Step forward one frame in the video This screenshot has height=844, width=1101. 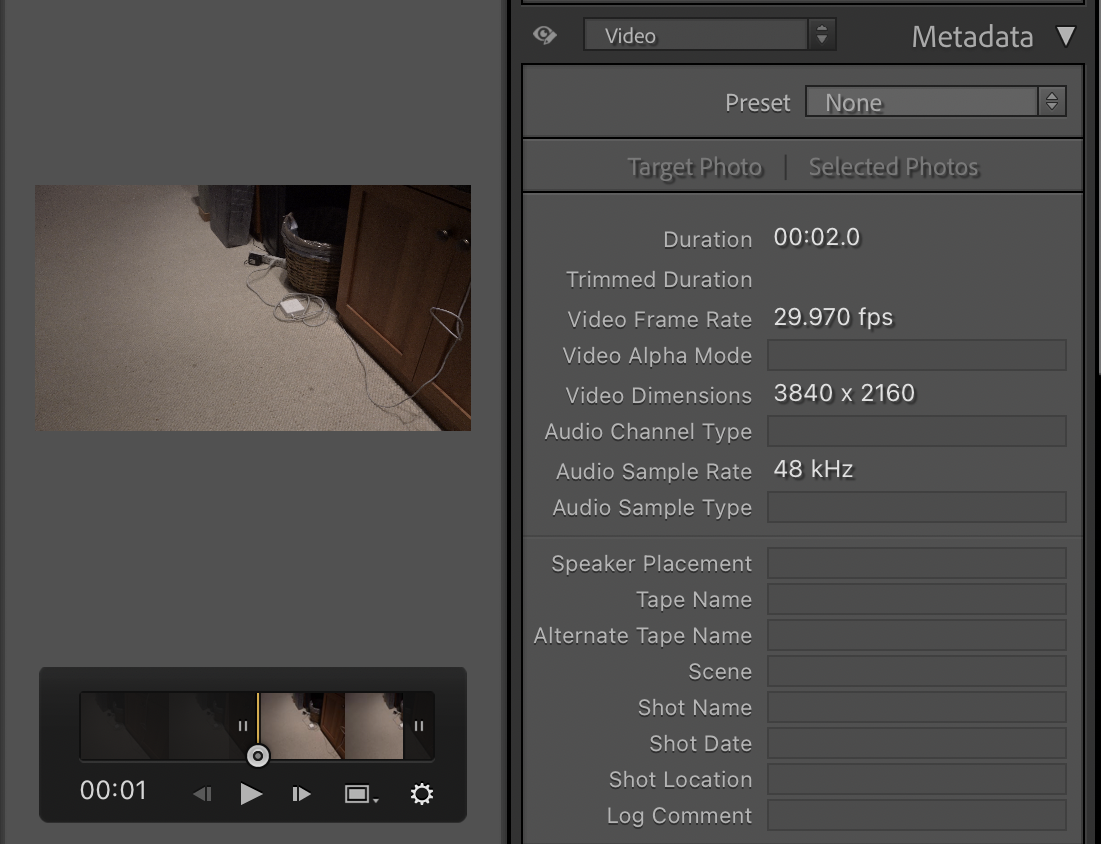tap(301, 793)
